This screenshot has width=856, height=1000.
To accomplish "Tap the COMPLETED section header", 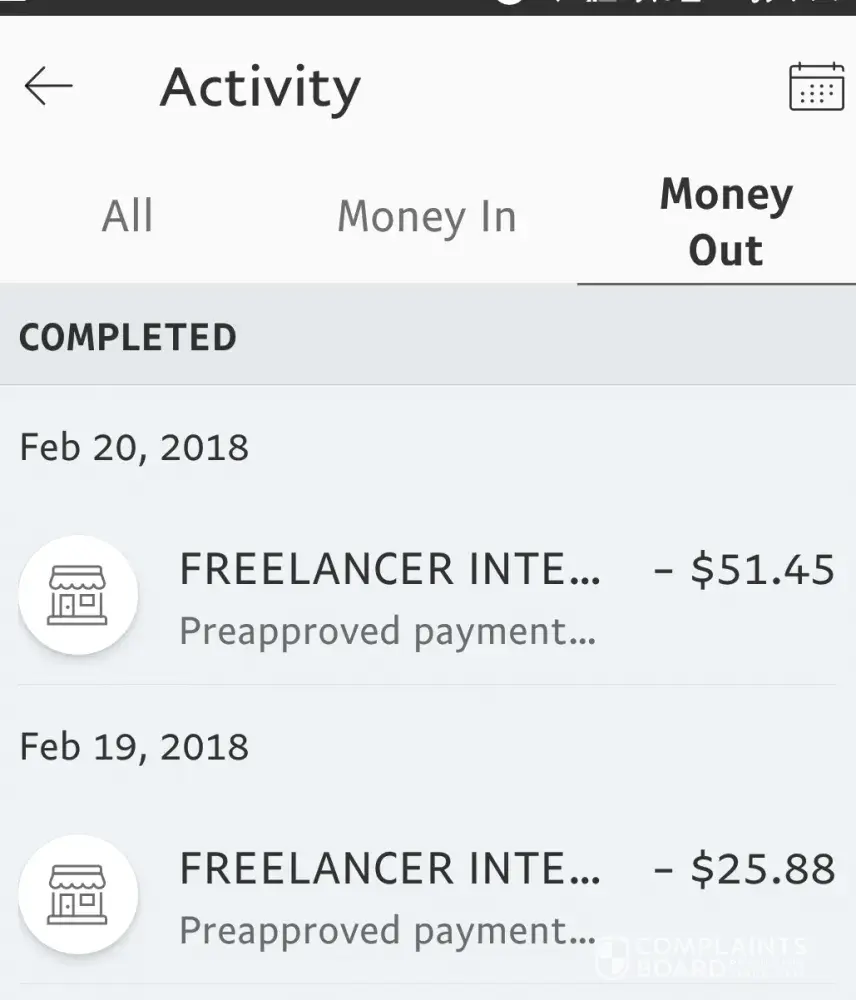I will tap(128, 337).
